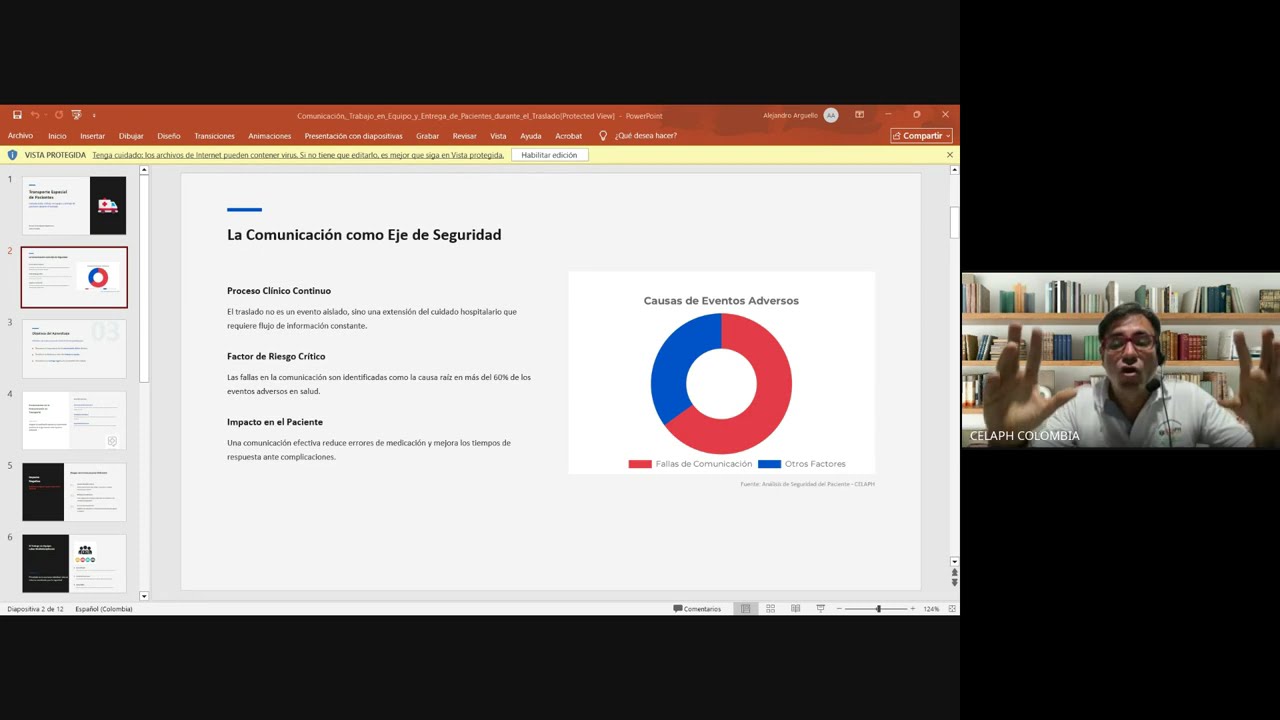Open the Revisar tab
This screenshot has height=720, width=1280.
(x=464, y=136)
